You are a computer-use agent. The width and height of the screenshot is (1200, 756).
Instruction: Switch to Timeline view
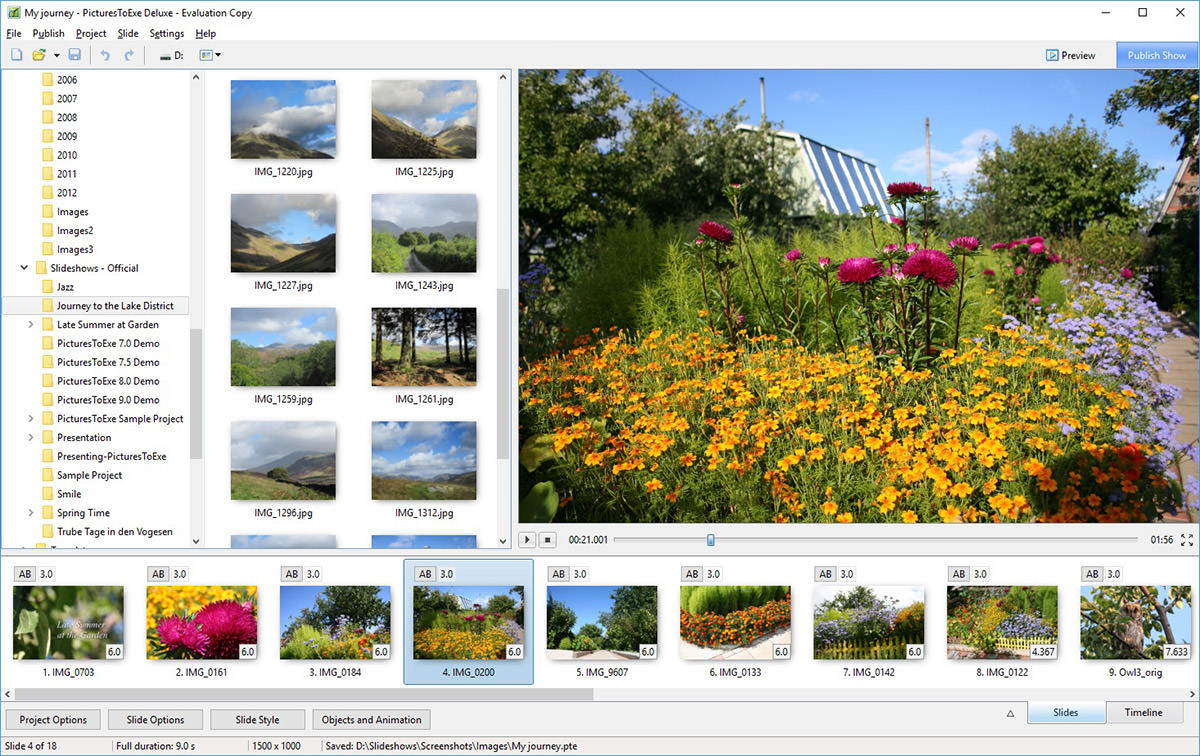1143,713
